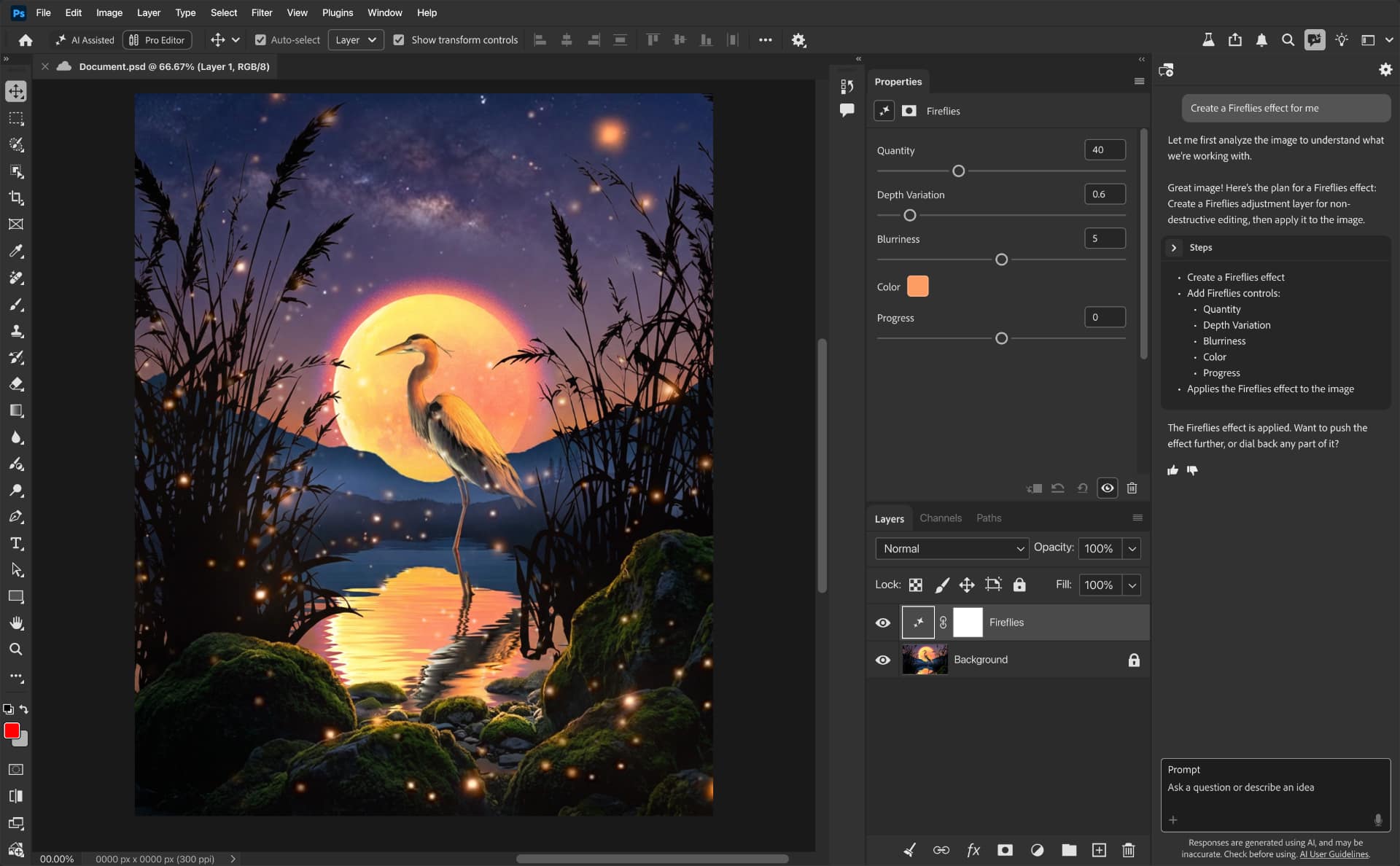Screen dimensions: 1400x866
Task: Select the Crop tool
Action: [x=16, y=198]
